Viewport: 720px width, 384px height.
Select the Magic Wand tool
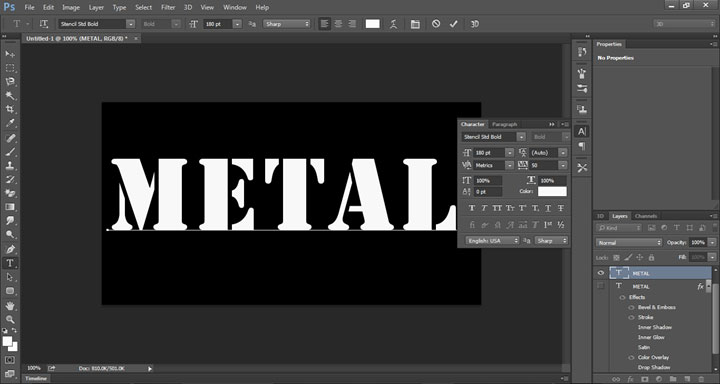pyautogui.click(x=10, y=96)
